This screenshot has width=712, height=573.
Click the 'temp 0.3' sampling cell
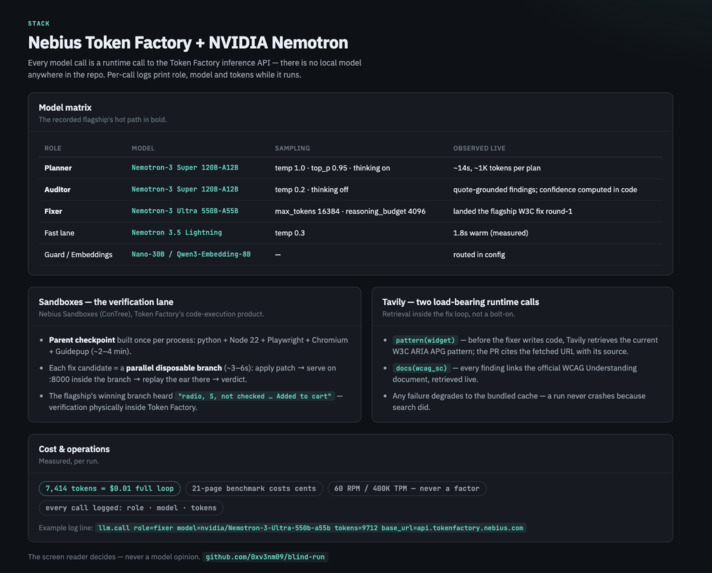click(x=290, y=233)
